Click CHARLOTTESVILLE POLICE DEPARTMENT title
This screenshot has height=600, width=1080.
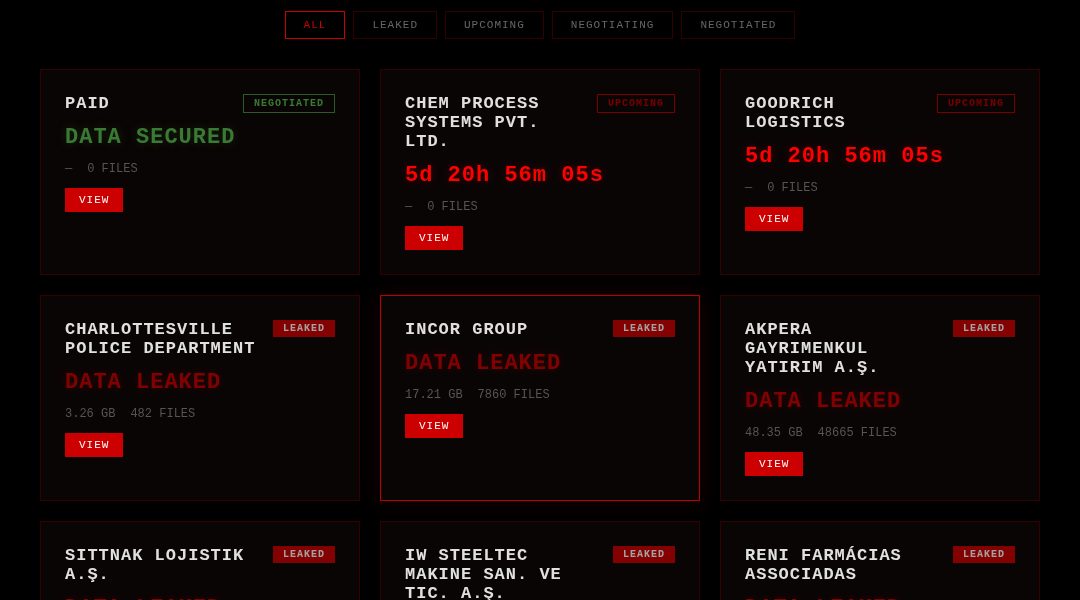point(160,339)
